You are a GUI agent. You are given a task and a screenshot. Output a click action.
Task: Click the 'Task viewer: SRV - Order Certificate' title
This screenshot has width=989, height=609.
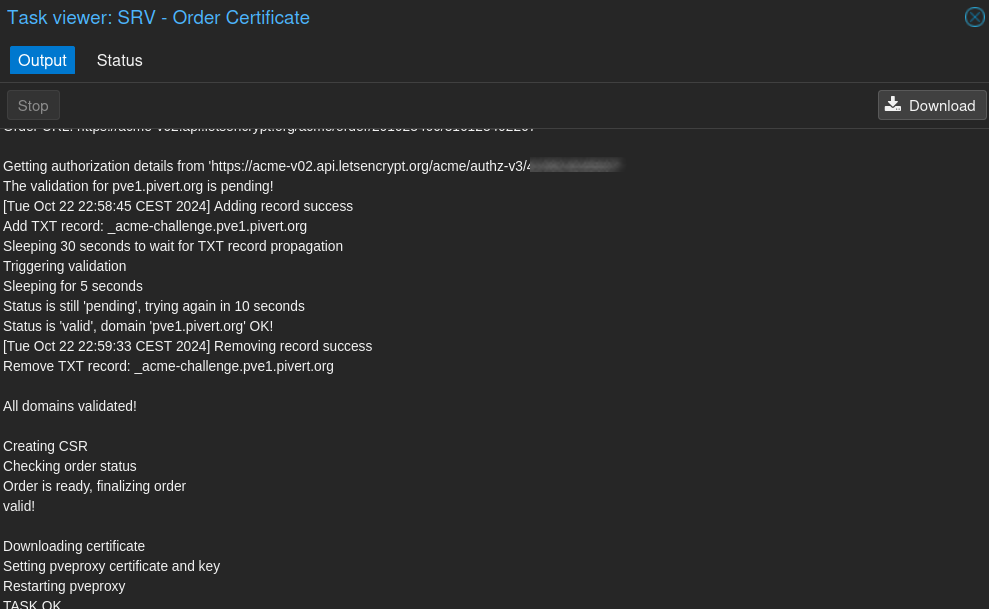(x=158, y=18)
